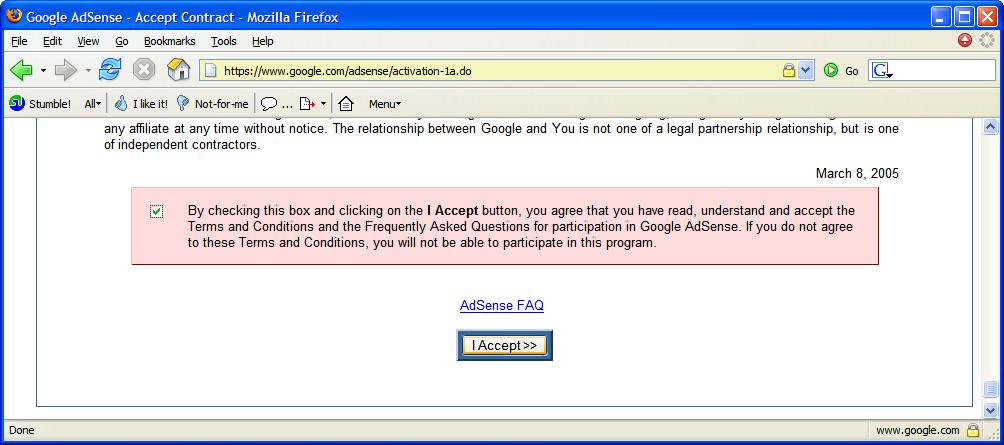Click the Not-for-me thumbs-down button
Image resolution: width=1004 pixels, height=445 pixels.
click(213, 104)
